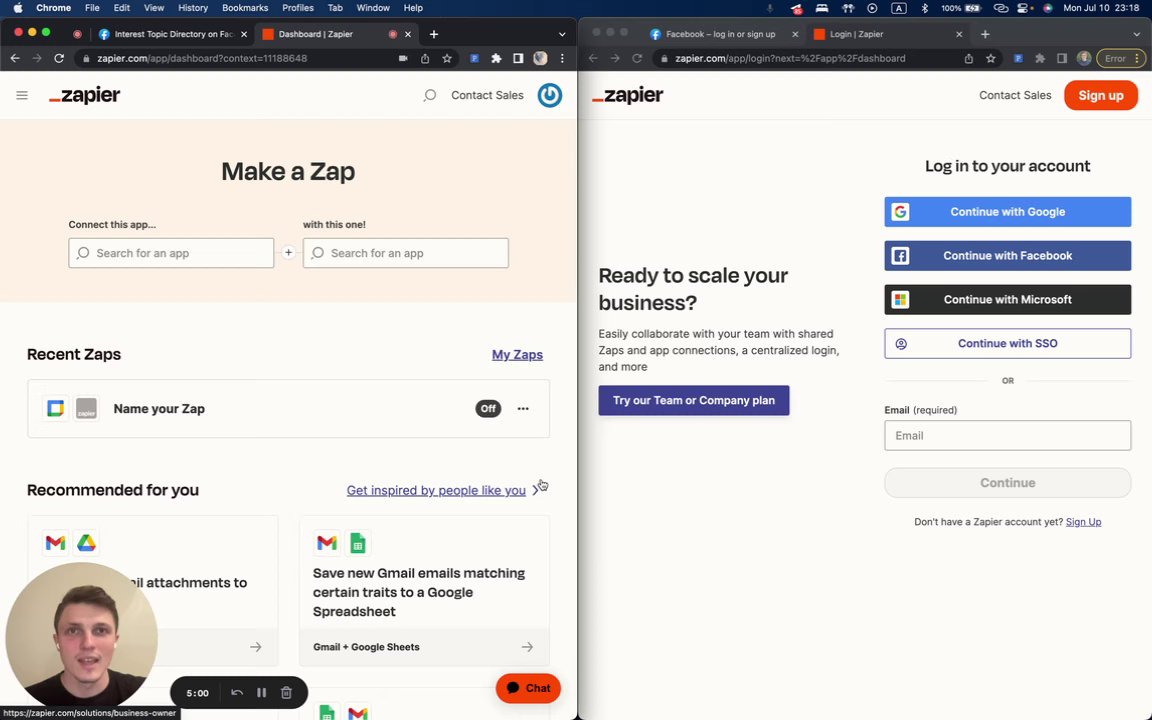Open the My Zaps link
The image size is (1152, 720).
coord(517,355)
